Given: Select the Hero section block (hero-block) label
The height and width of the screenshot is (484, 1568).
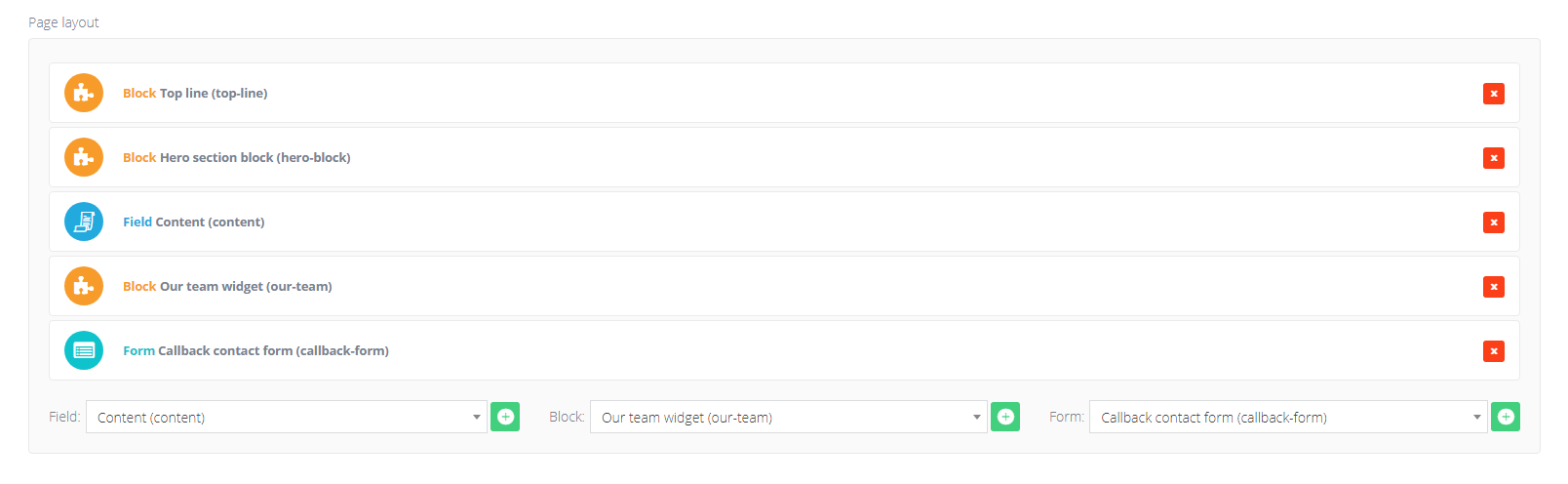Looking at the screenshot, I should tap(255, 158).
